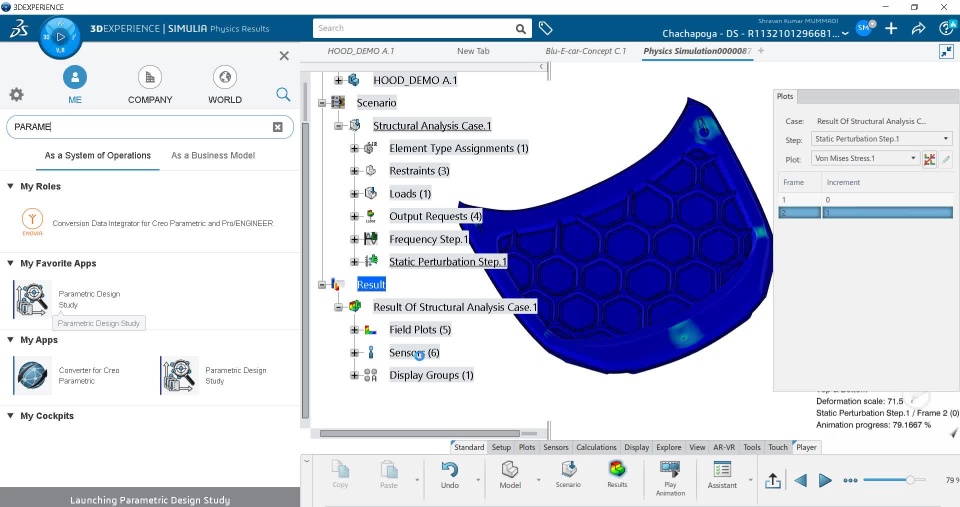This screenshot has height=507, width=960.
Task: Launch Parametric Design Study from favorites
Action: 32,299
